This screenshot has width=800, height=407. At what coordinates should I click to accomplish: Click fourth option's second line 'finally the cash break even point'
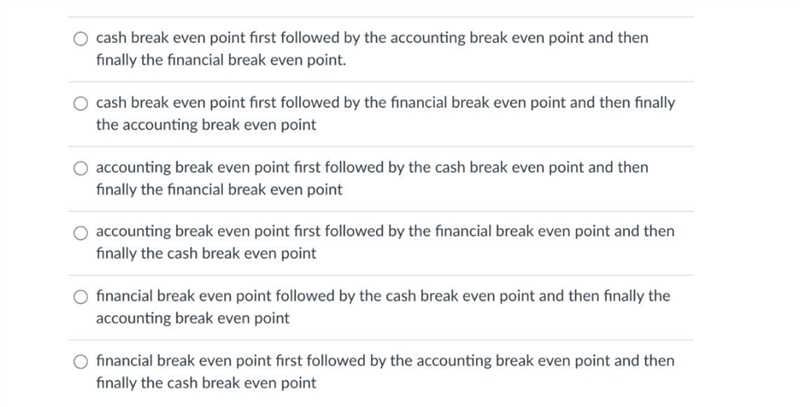pos(206,253)
